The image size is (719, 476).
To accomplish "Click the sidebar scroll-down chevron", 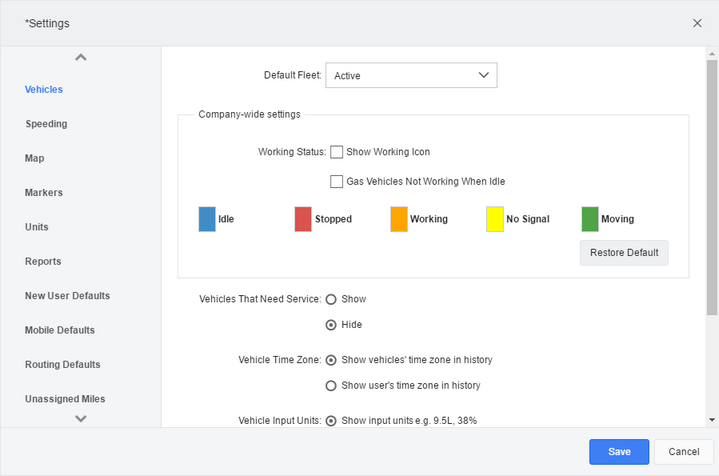I will pyautogui.click(x=81, y=418).
